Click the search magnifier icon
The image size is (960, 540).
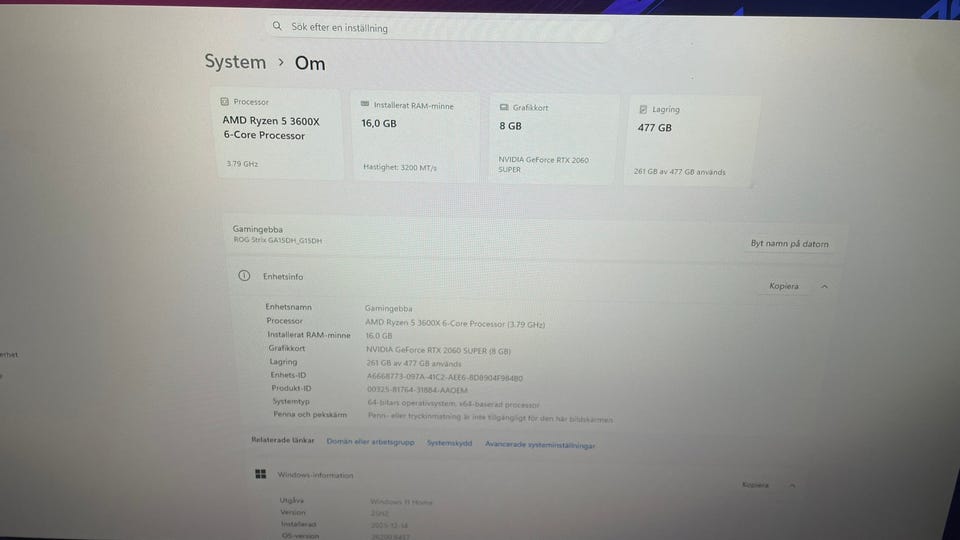click(x=277, y=26)
